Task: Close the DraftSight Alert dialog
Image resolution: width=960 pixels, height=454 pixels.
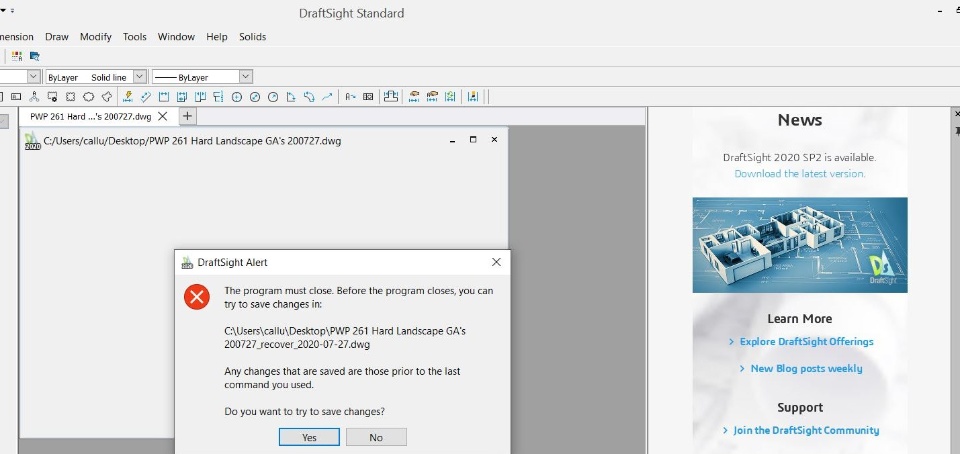Action: (x=497, y=262)
